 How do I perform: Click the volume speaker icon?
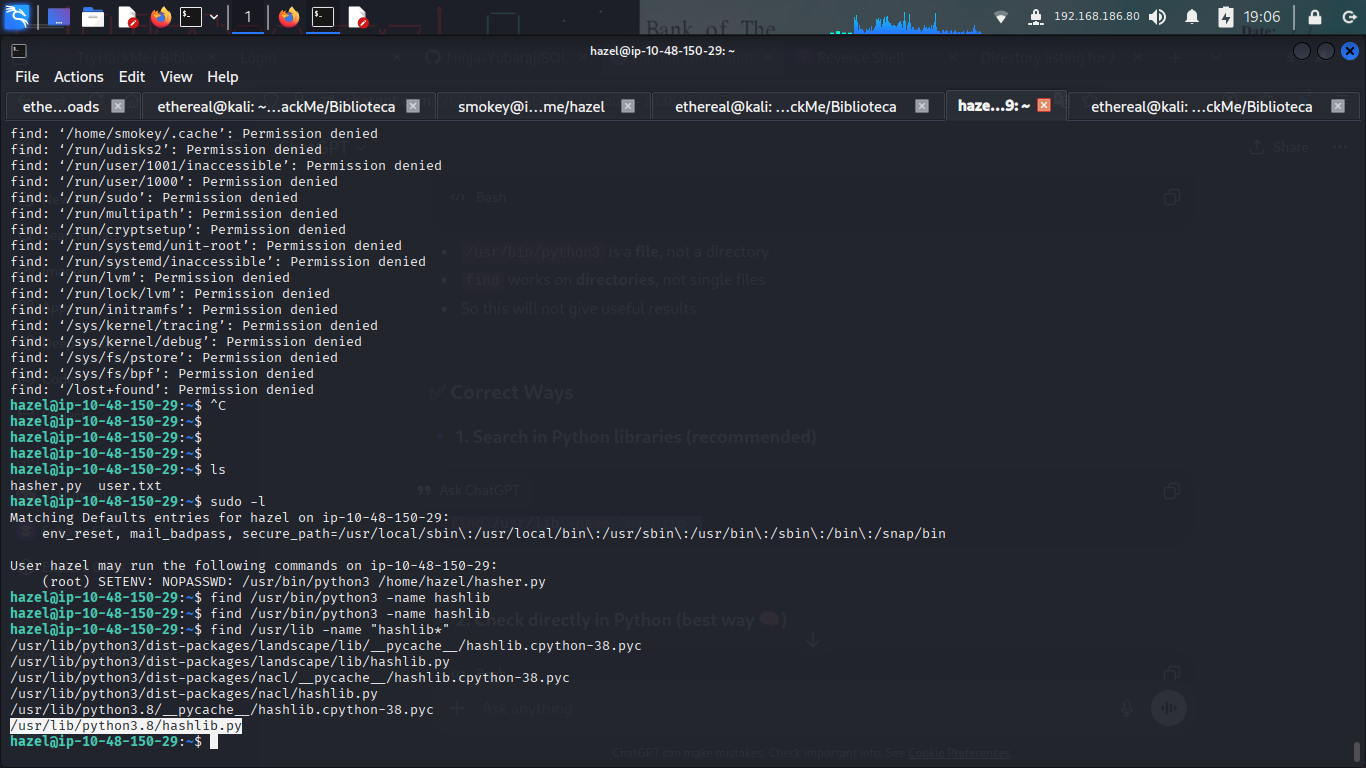1157,17
